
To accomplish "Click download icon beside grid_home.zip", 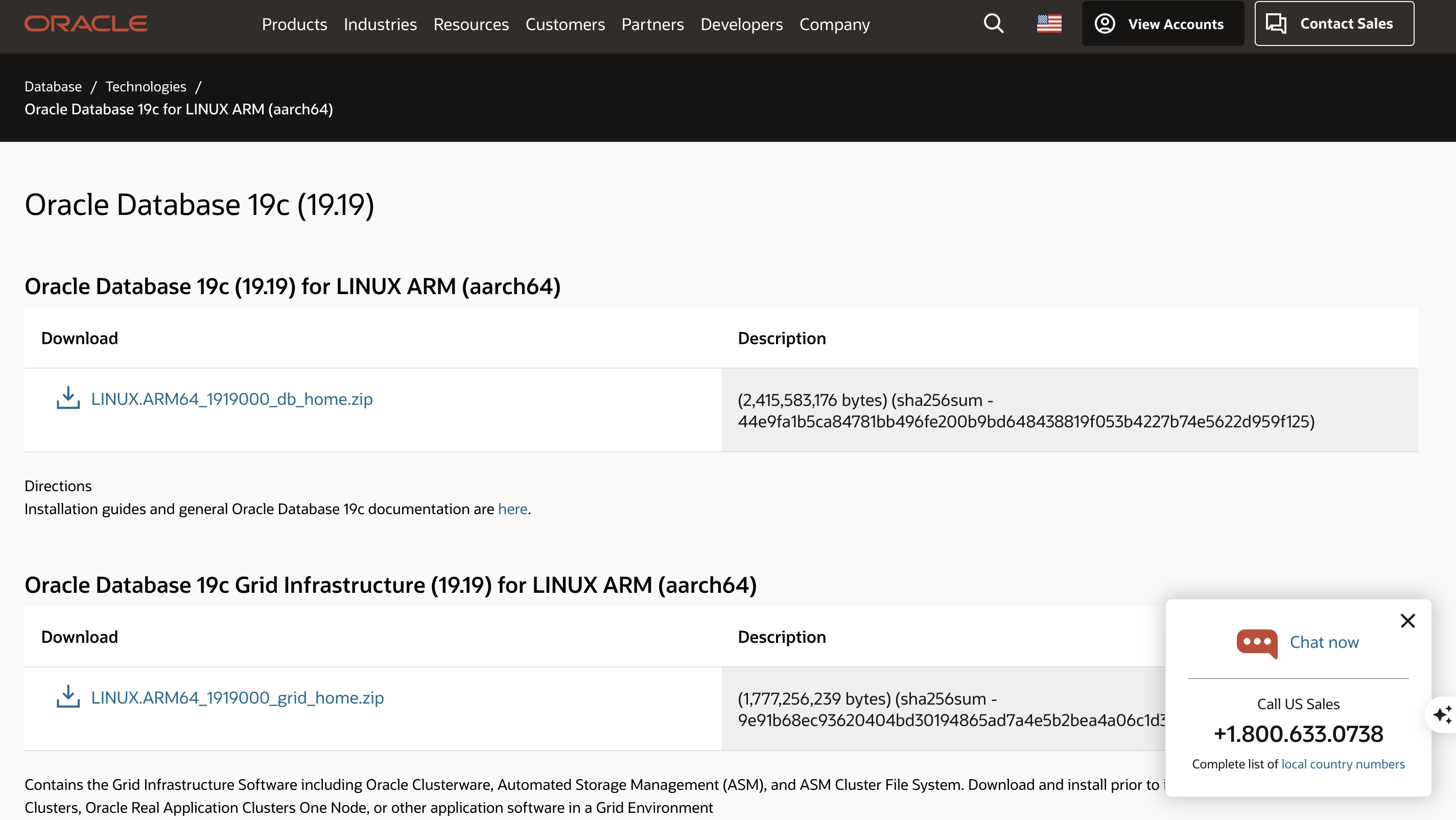I will 68,697.
